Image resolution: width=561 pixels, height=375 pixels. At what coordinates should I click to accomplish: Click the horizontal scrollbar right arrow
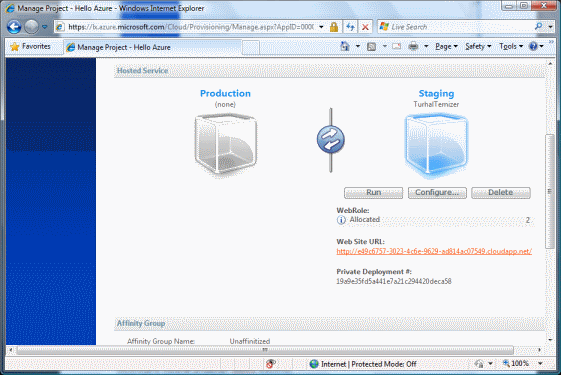click(x=540, y=350)
